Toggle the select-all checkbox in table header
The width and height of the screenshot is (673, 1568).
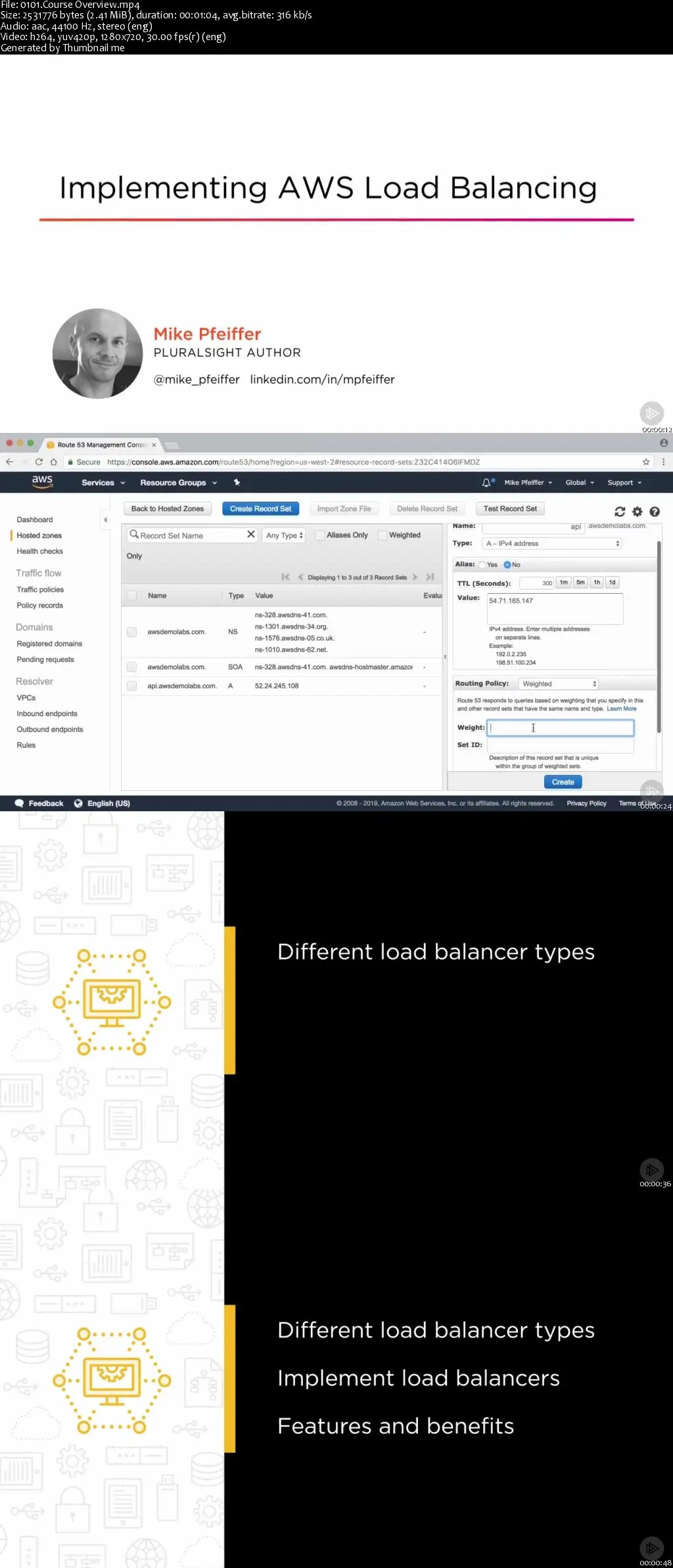pyautogui.click(x=131, y=595)
